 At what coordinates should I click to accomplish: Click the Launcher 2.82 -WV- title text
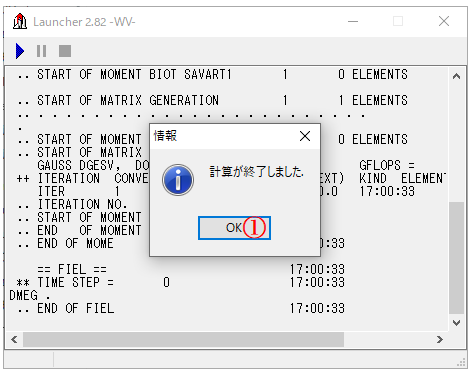coord(84,22)
